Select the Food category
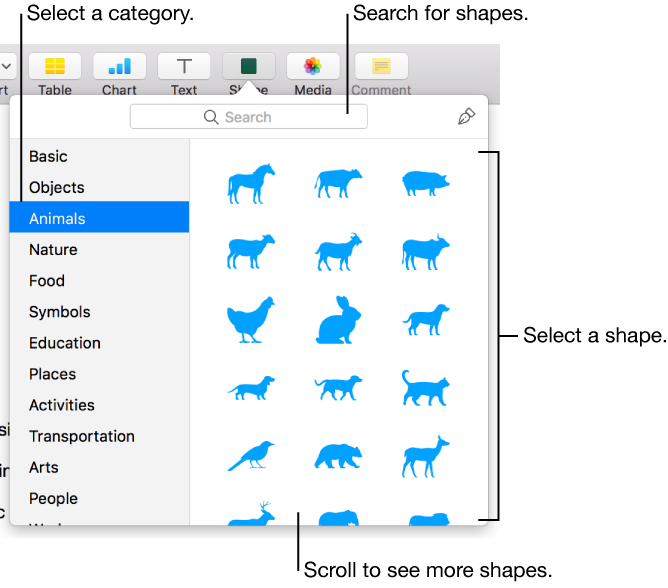 point(99,281)
